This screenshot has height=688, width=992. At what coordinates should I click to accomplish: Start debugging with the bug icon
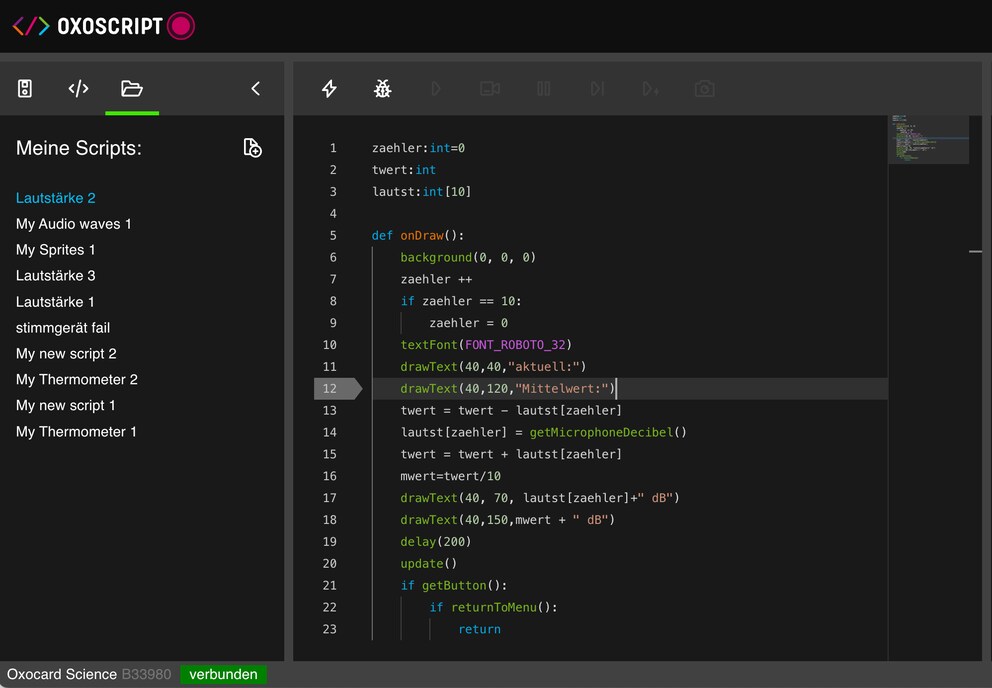383,89
